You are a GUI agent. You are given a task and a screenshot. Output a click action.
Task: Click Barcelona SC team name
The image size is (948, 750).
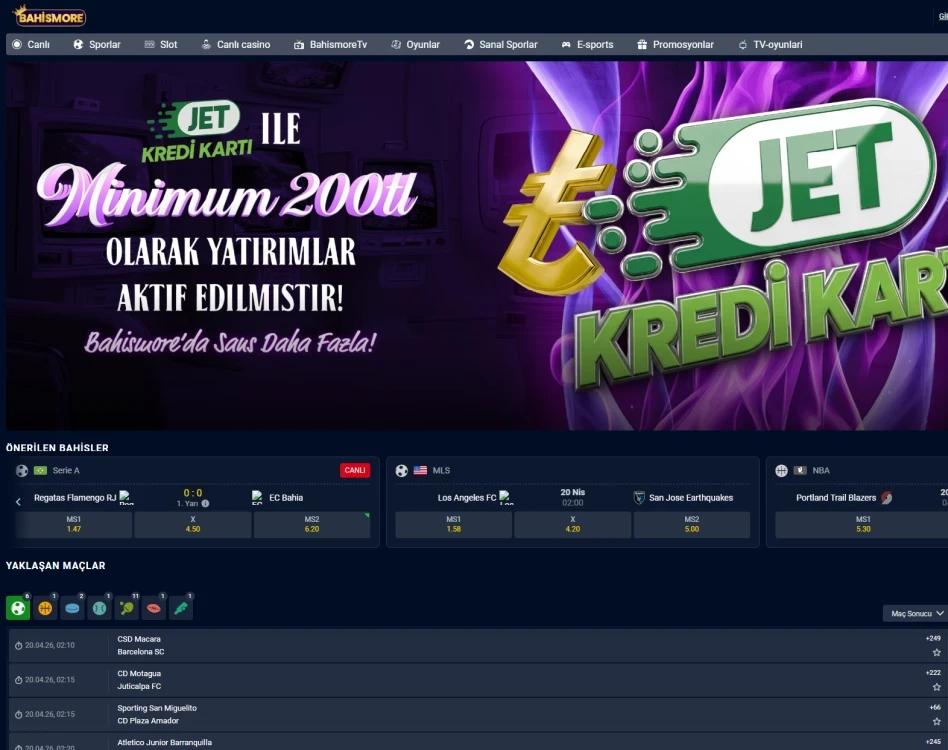tap(141, 651)
